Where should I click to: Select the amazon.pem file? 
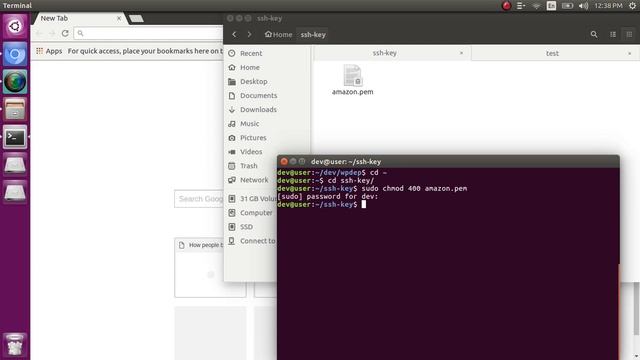353,80
